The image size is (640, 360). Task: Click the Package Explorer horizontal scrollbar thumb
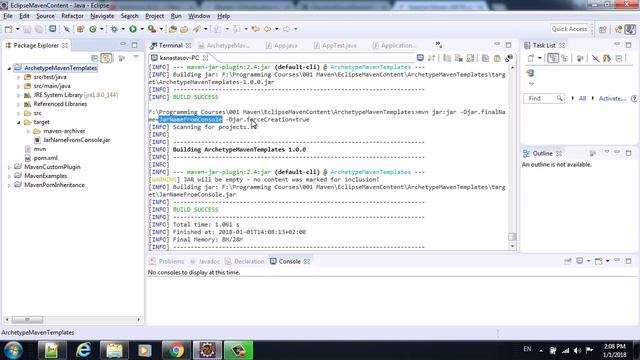(27, 319)
